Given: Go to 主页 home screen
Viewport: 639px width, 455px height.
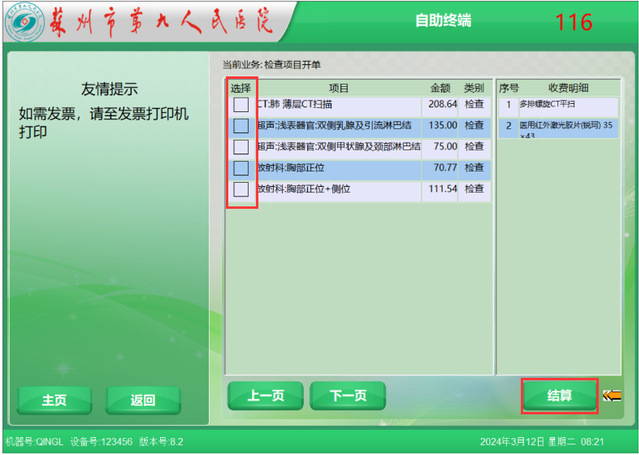Looking at the screenshot, I should 54,400.
